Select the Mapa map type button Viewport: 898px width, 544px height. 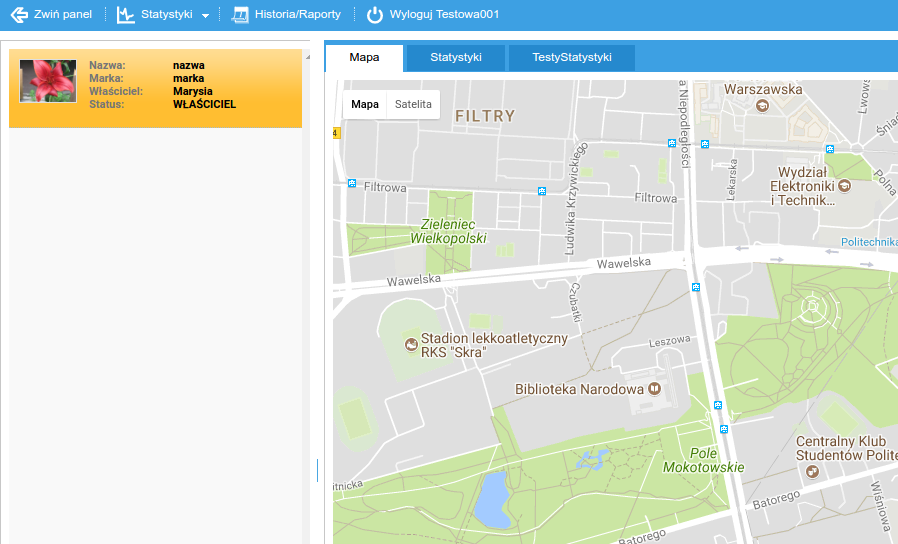point(365,104)
